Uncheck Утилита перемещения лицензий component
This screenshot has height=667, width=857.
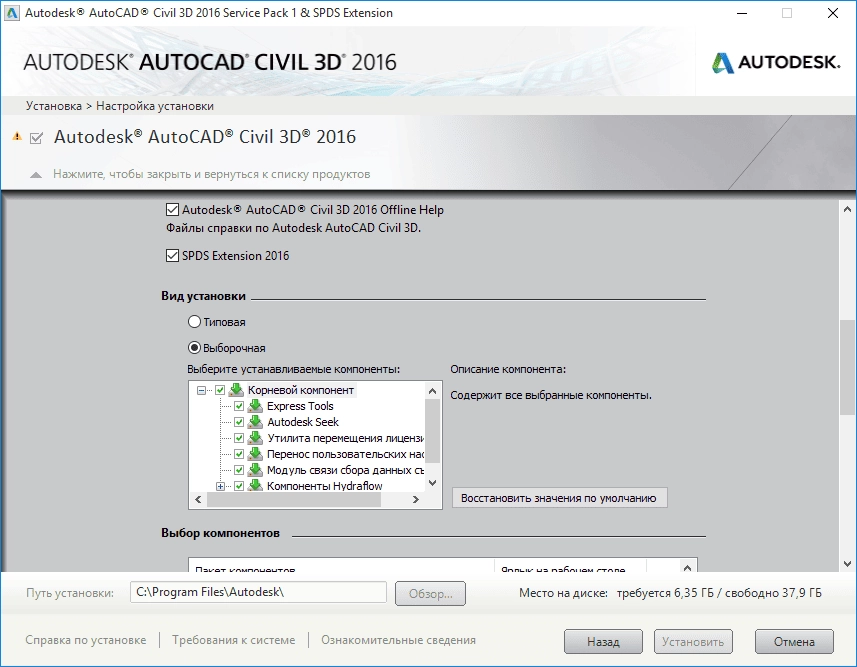coord(239,438)
